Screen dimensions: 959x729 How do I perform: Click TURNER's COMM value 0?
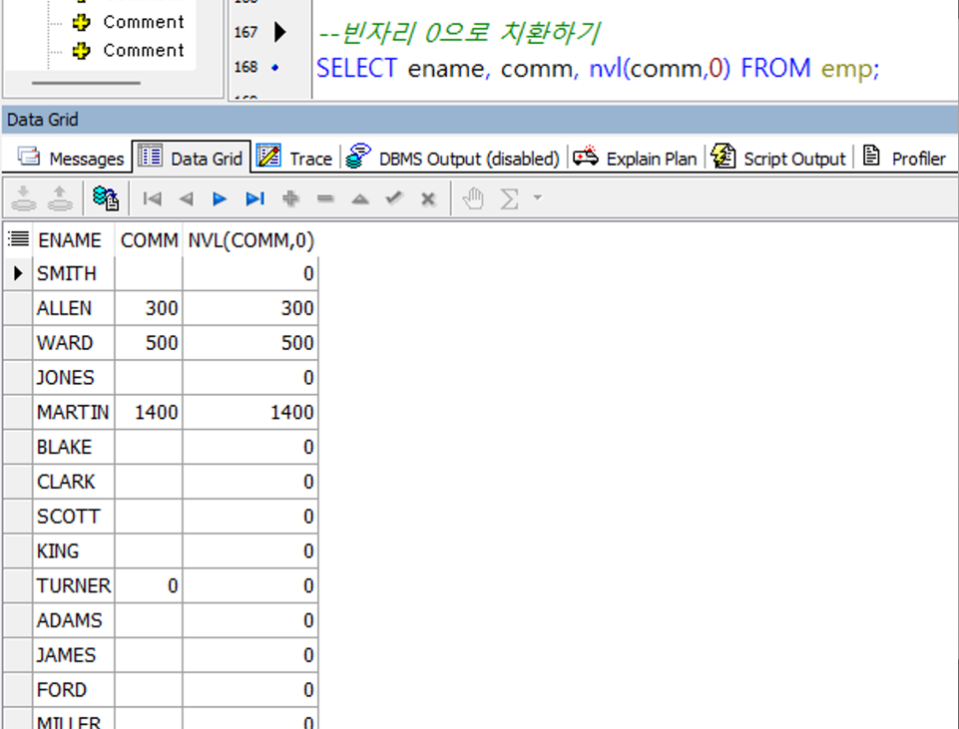pyautogui.click(x=149, y=586)
